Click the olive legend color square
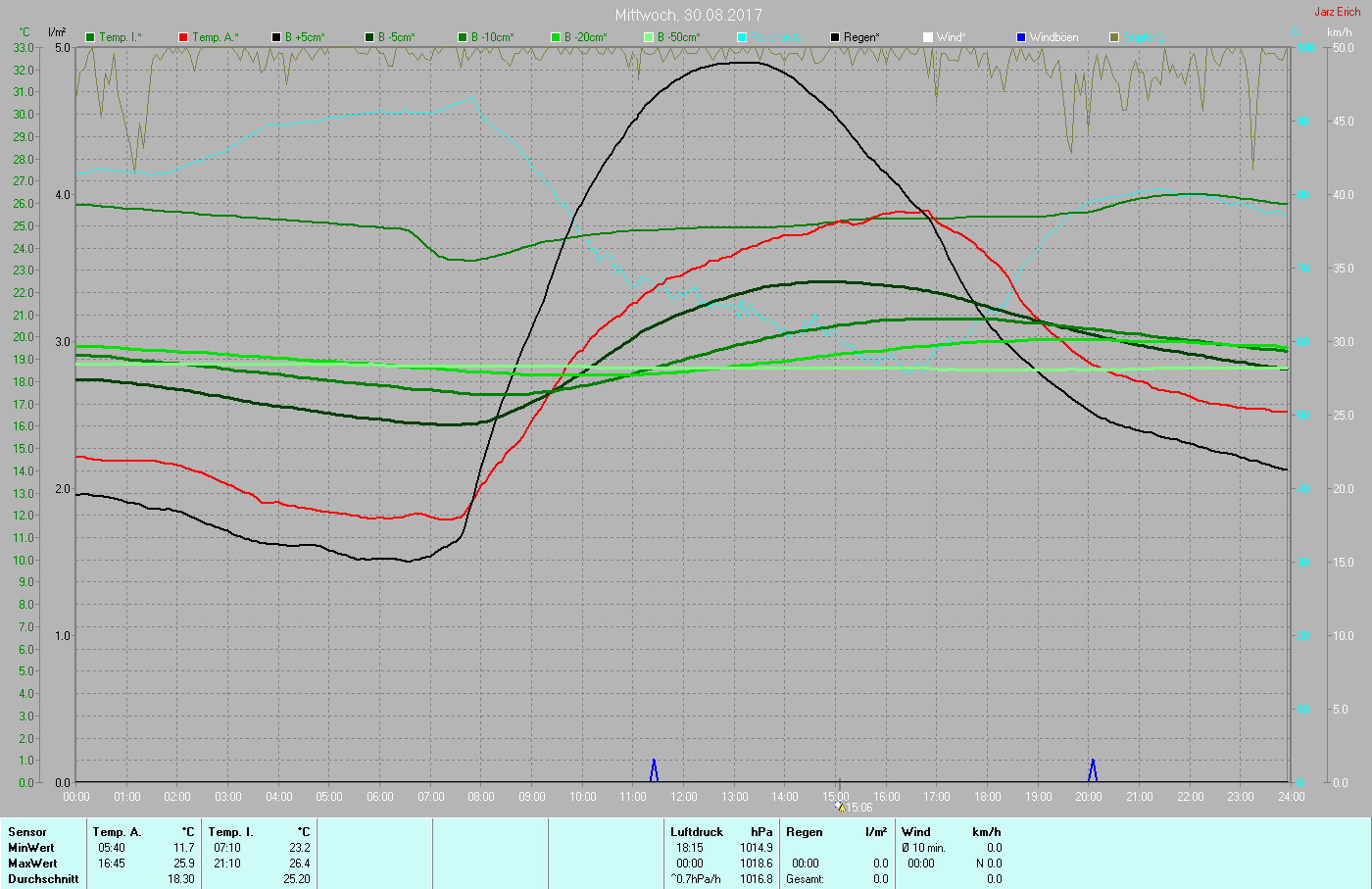Viewport: 1372px width, 889px height. pos(1114,37)
